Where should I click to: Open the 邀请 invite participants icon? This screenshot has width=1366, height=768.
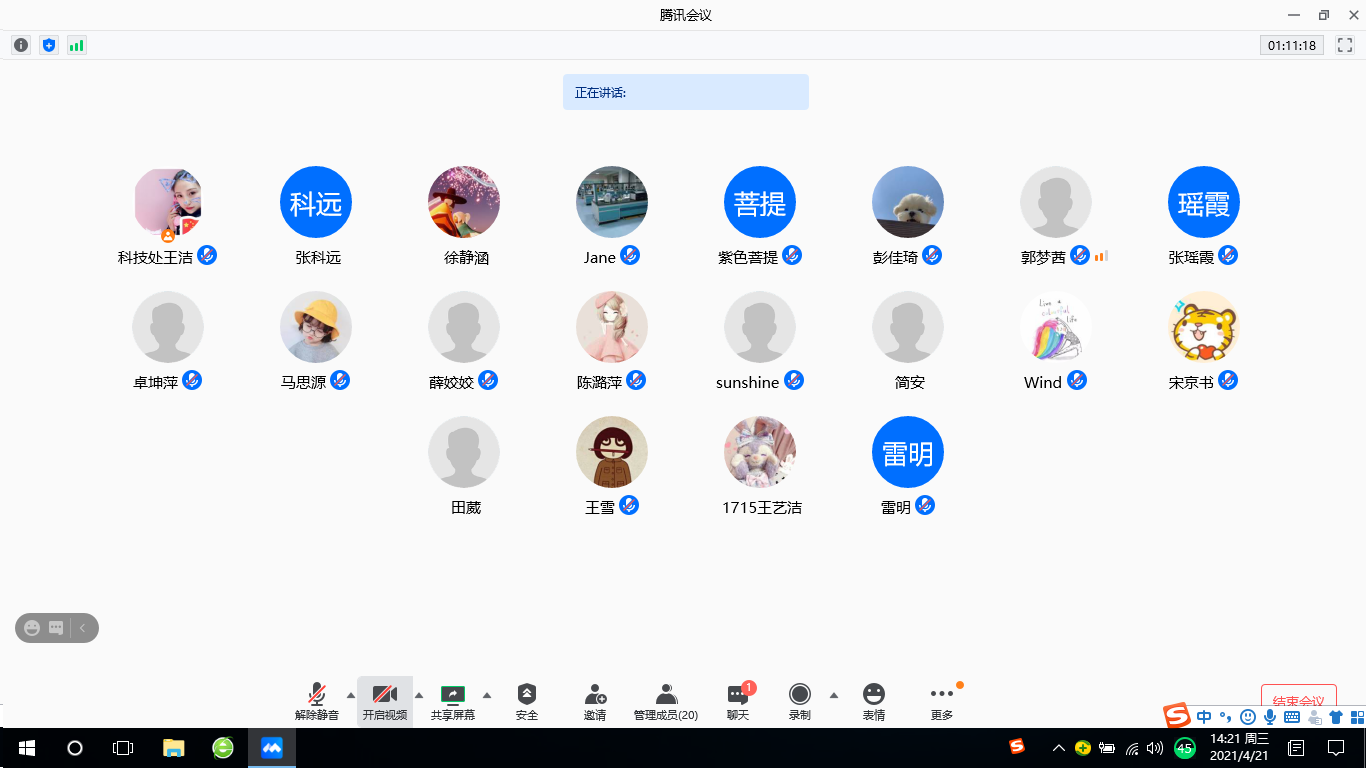tap(595, 701)
